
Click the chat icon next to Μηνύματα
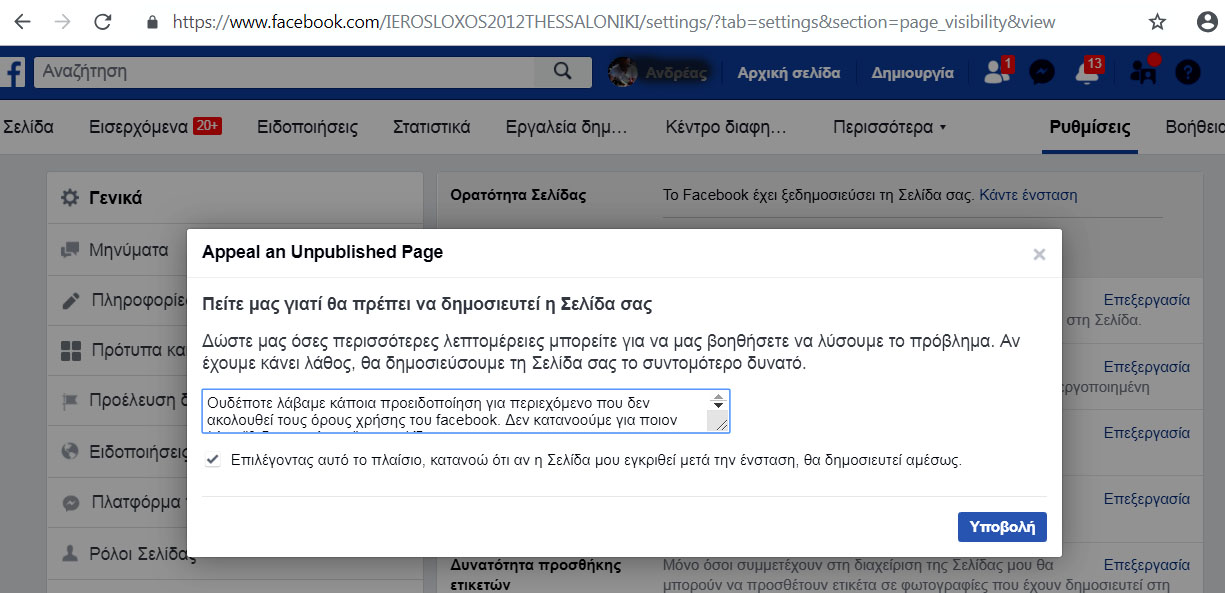[70, 250]
